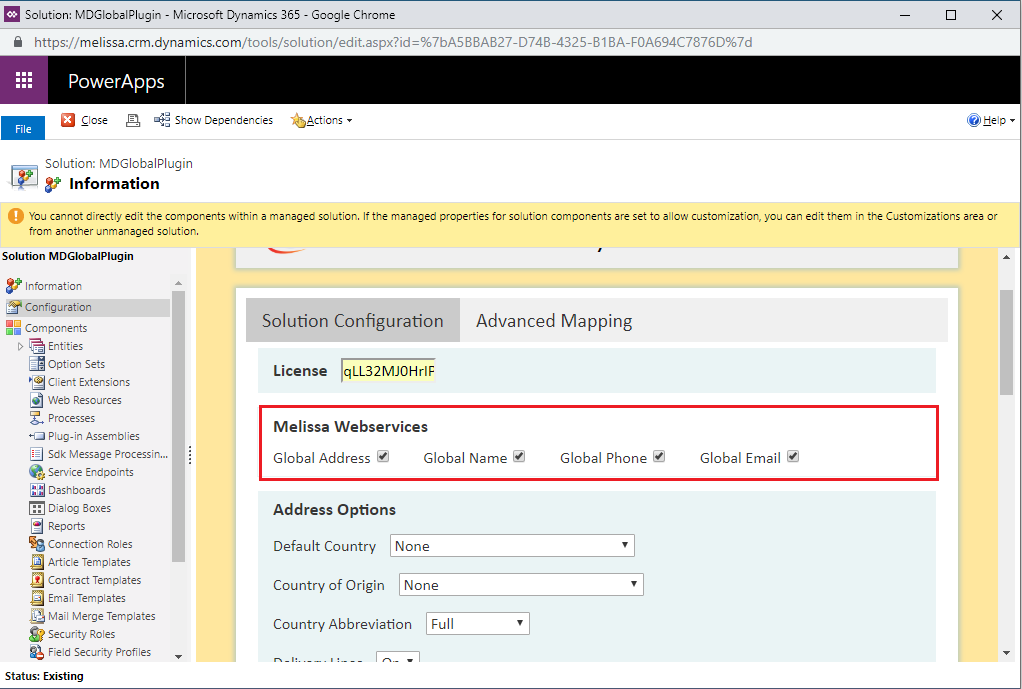Viewport: 1022px width, 689px height.
Task: Click the Components icon in sidebar
Action: coord(13,327)
